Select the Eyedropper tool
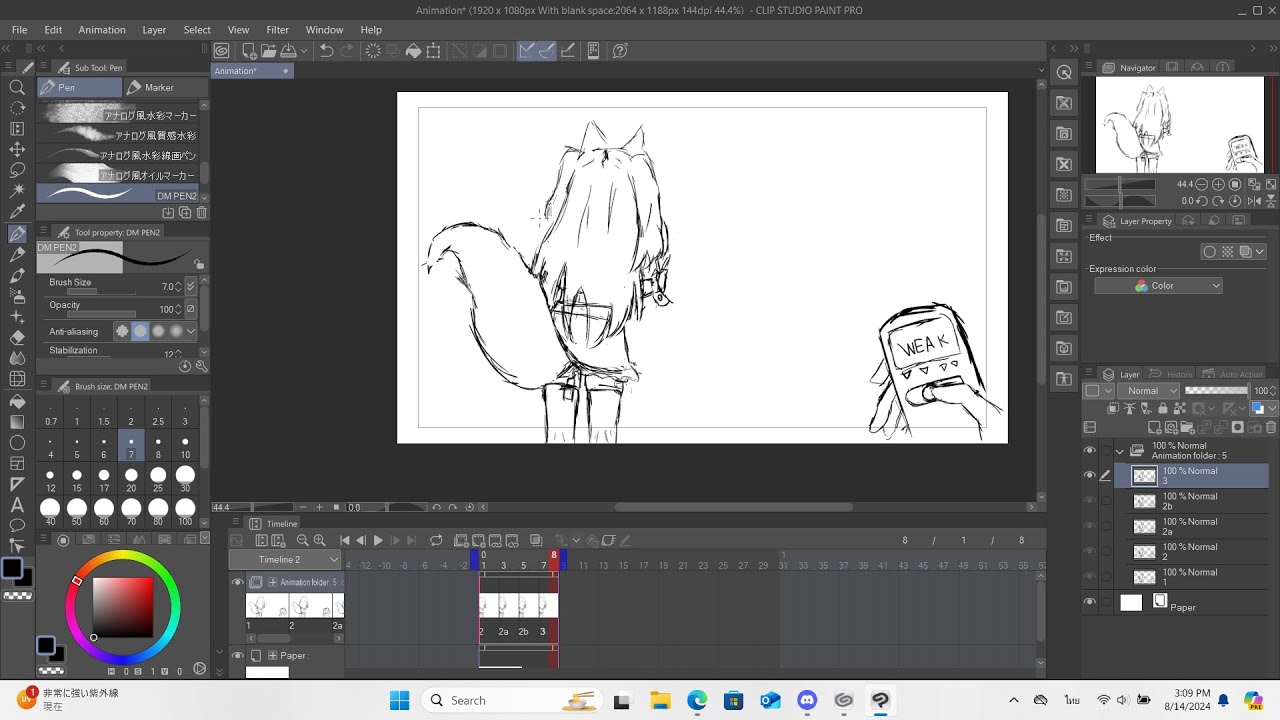The image size is (1280, 720). click(17, 212)
